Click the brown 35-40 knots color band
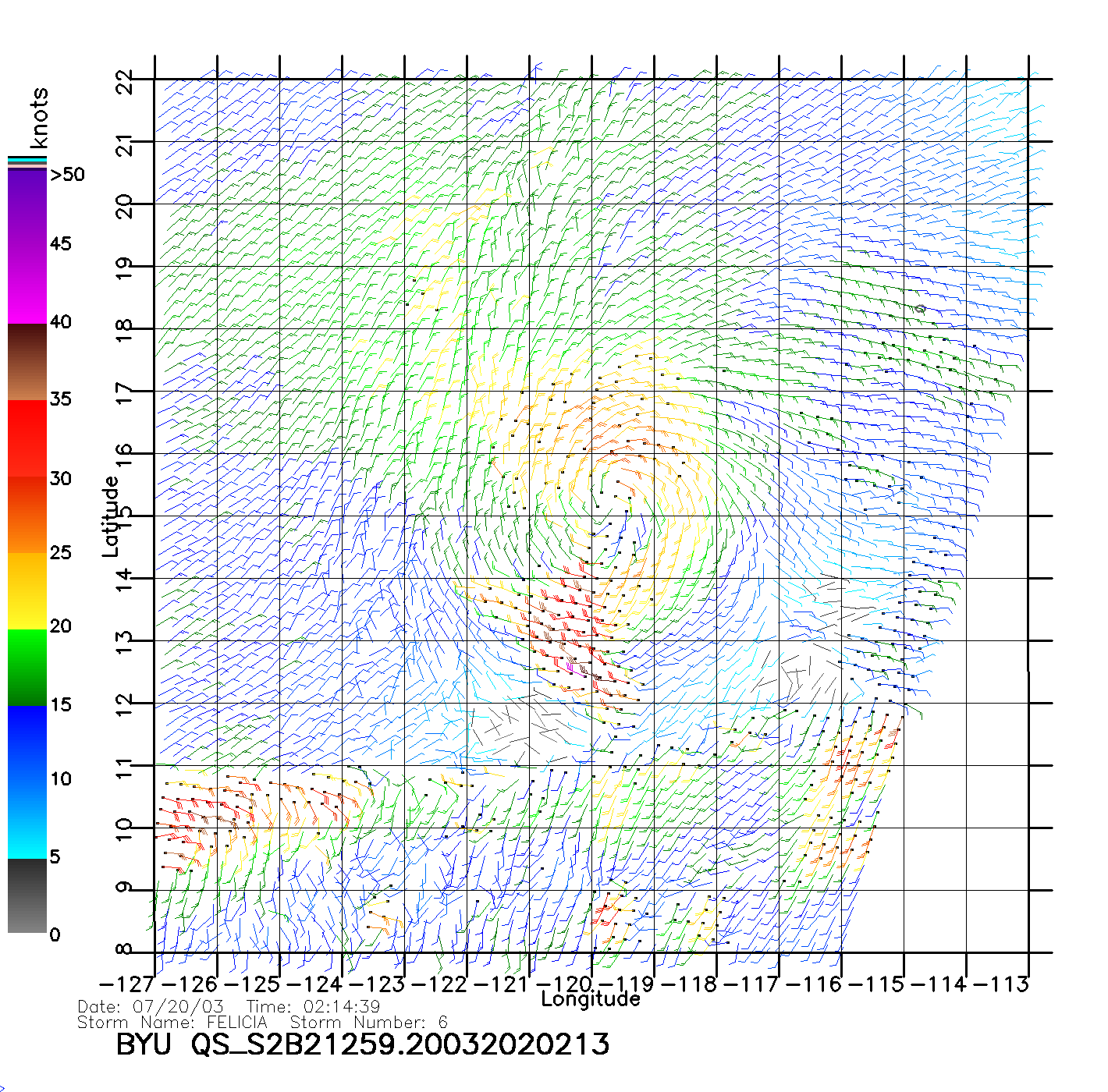The image size is (1108, 1092). click(x=27, y=362)
